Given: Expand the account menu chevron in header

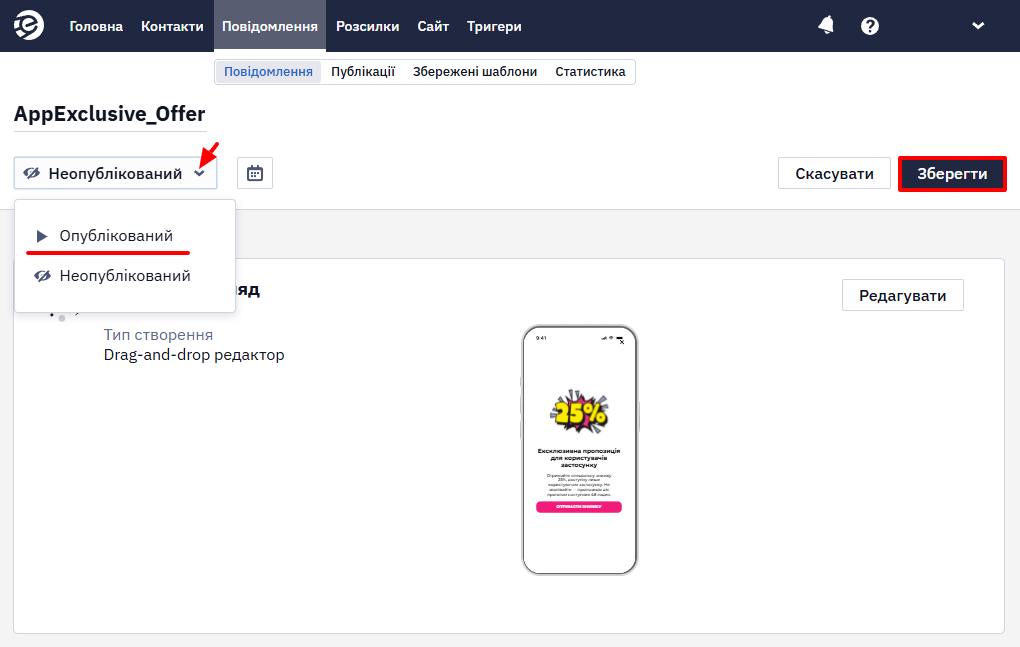Looking at the screenshot, I should pos(978,26).
